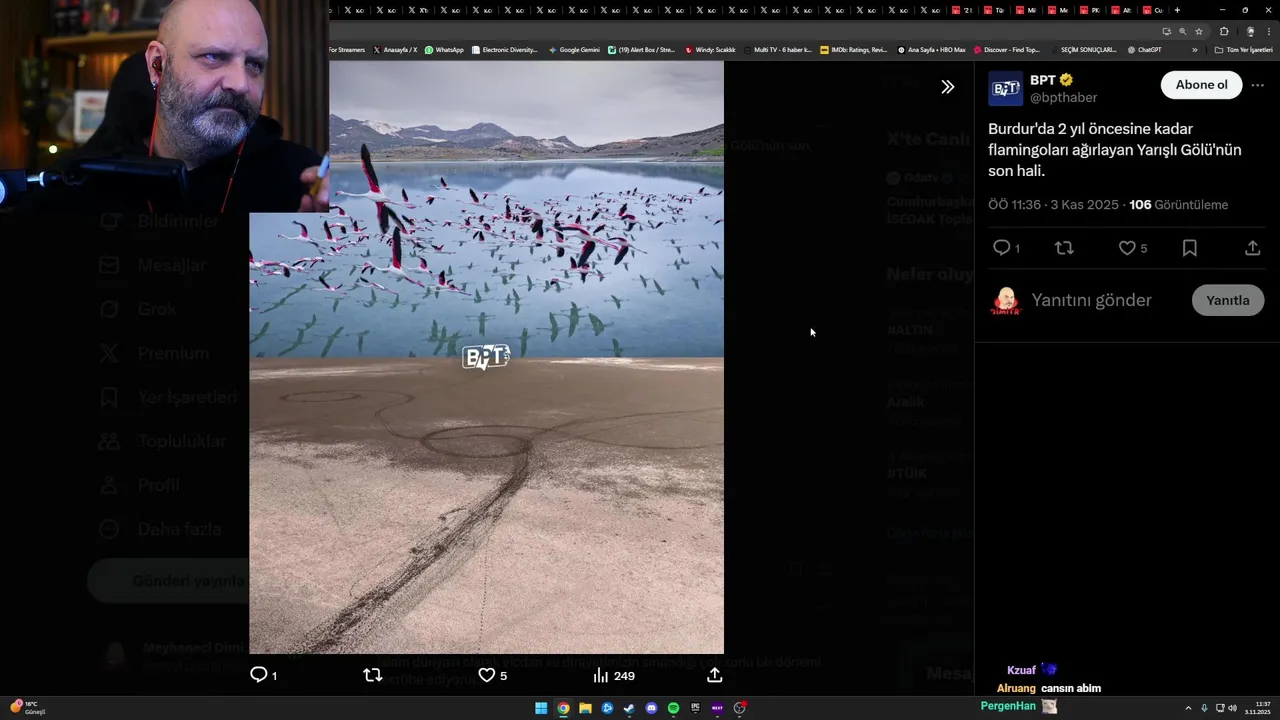Open Spotify from the taskbar
This screenshot has width=1280, height=720.
click(673, 708)
